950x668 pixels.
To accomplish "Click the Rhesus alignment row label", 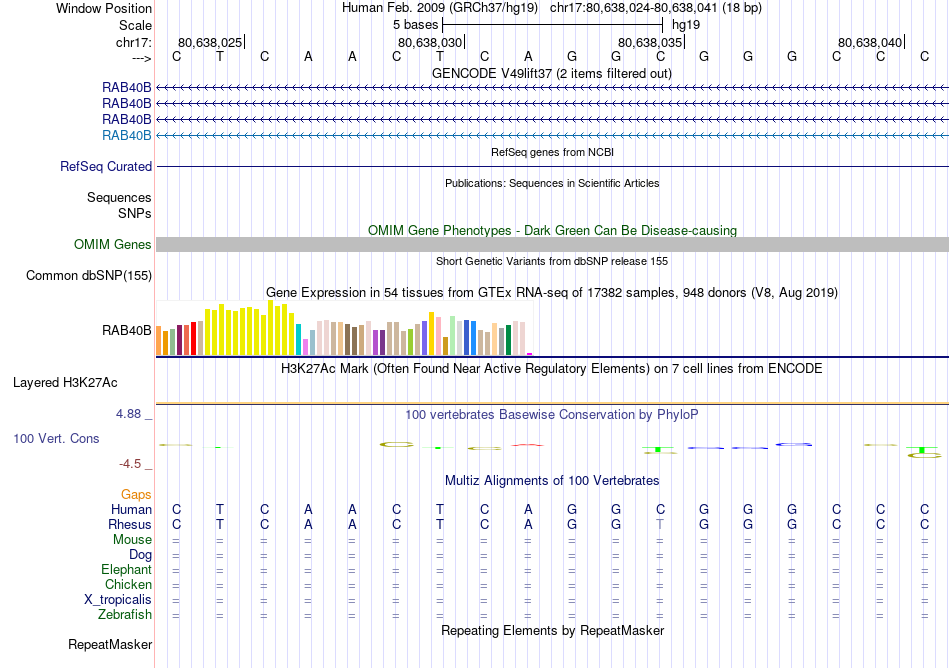I will click(x=130, y=524).
